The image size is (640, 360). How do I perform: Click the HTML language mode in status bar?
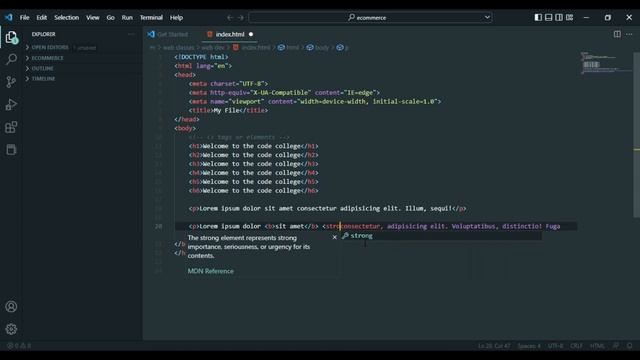(x=597, y=346)
